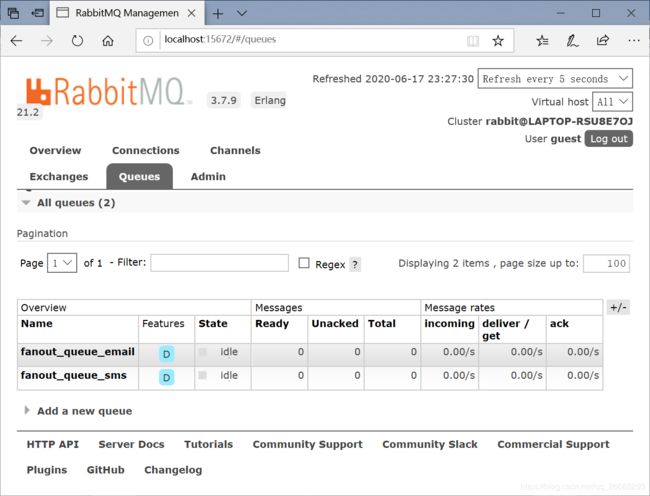Screen dimensions: 650x496
Task: Open the HTTP API link
Action: pyautogui.click(x=53, y=444)
